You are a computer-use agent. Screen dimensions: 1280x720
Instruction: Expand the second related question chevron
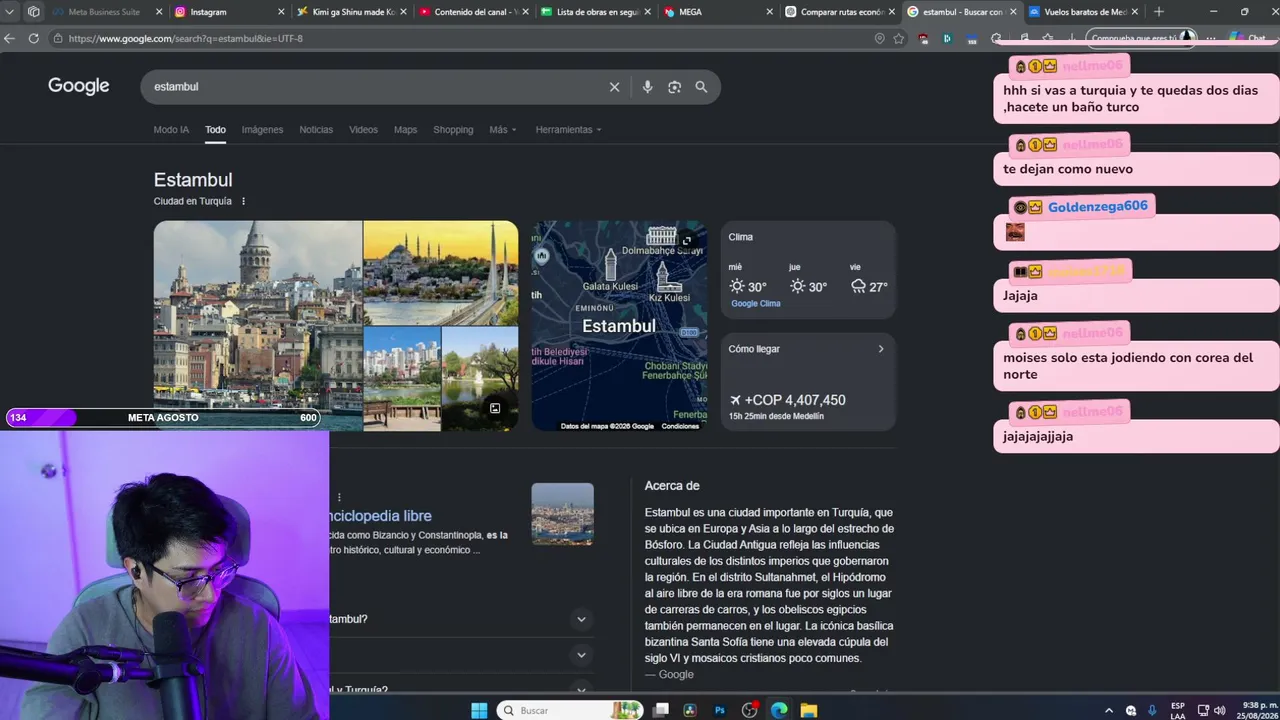581,655
